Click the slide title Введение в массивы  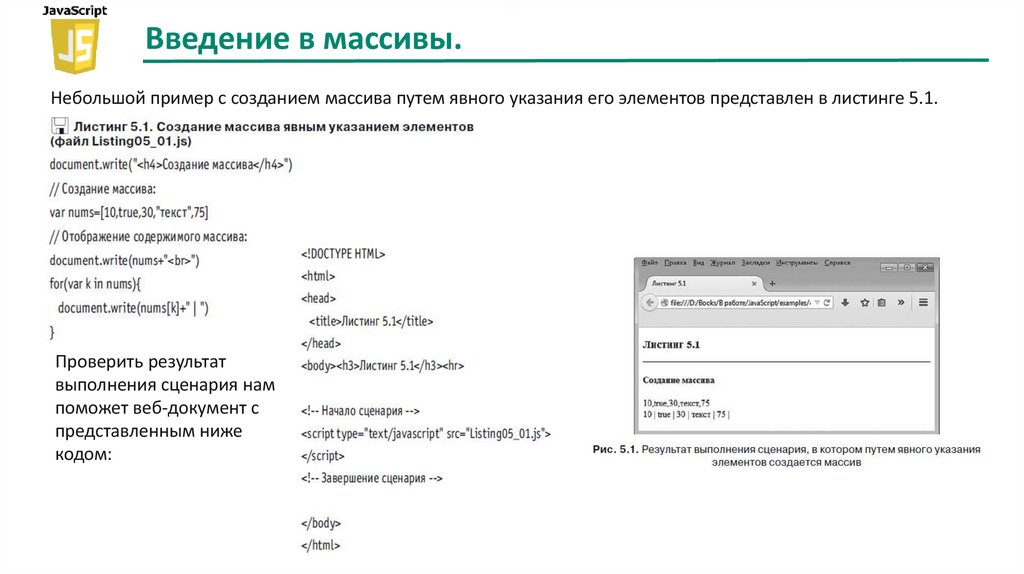coord(303,38)
